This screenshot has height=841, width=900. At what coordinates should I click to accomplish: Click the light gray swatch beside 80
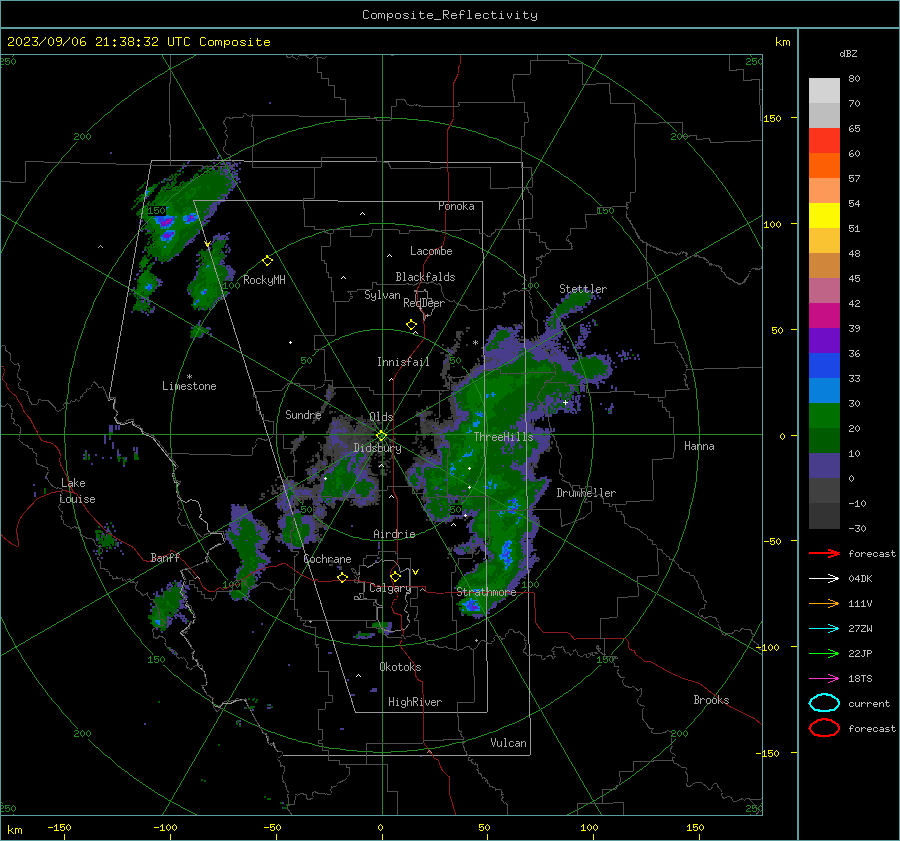[824, 91]
